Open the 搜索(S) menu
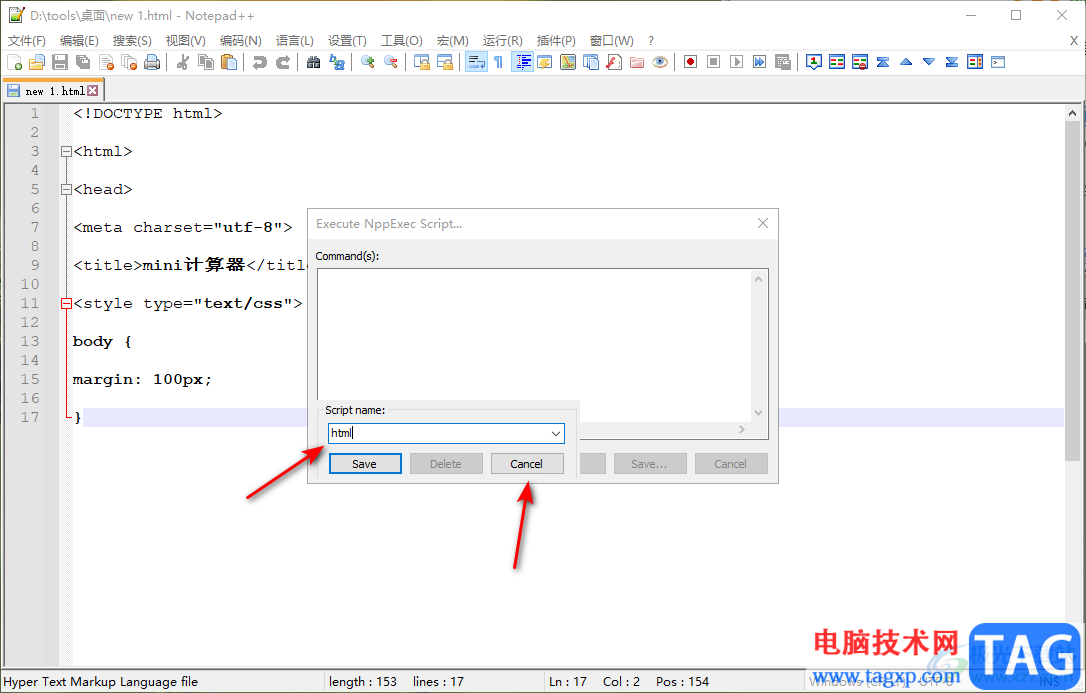Screen dimensions: 1086x693 [132, 41]
